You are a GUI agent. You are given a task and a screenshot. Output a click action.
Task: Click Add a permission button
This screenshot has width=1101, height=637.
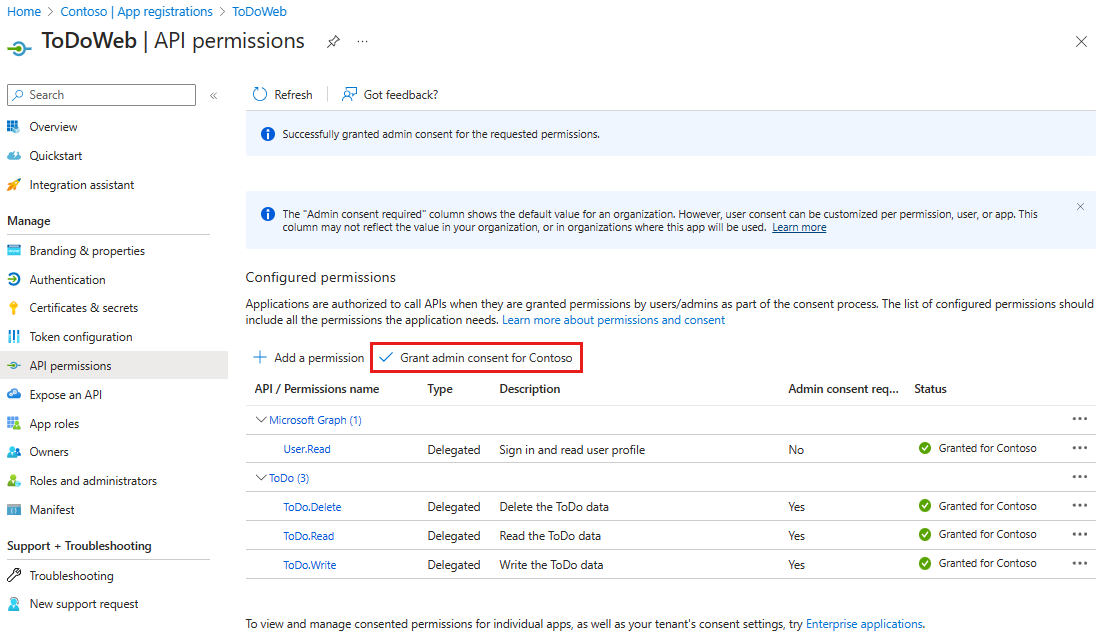309,357
